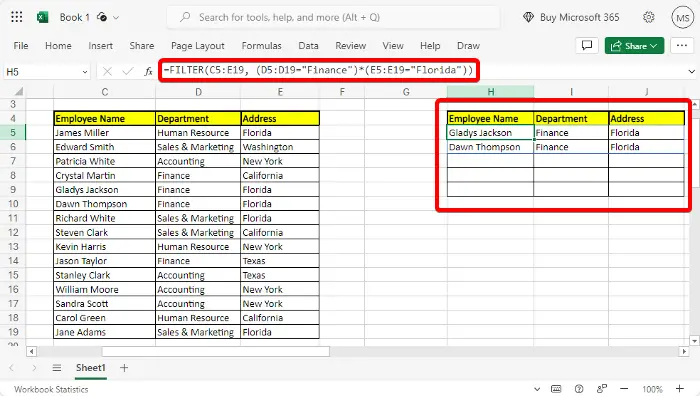The height and width of the screenshot is (396, 700).
Task: Click the Excel logo icon
Action: pos(43,17)
